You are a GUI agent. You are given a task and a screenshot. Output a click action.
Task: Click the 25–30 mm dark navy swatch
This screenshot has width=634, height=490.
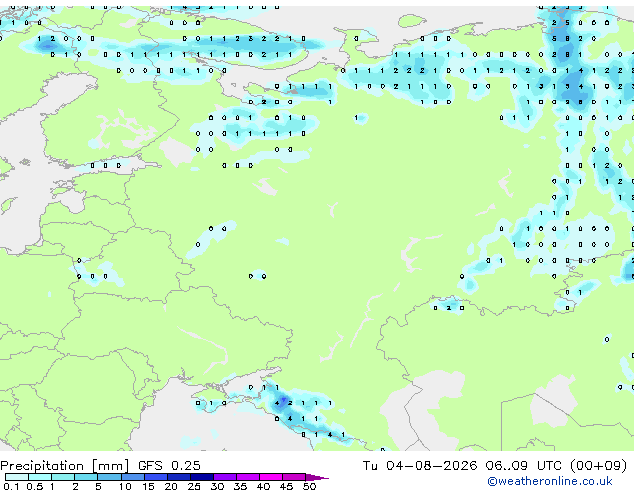tap(202, 477)
